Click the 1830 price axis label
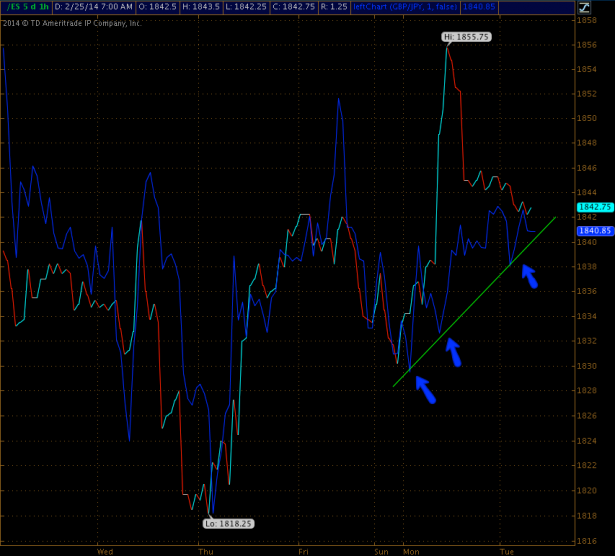Screen dimensions: 615x556 pyautogui.click(x=586, y=366)
